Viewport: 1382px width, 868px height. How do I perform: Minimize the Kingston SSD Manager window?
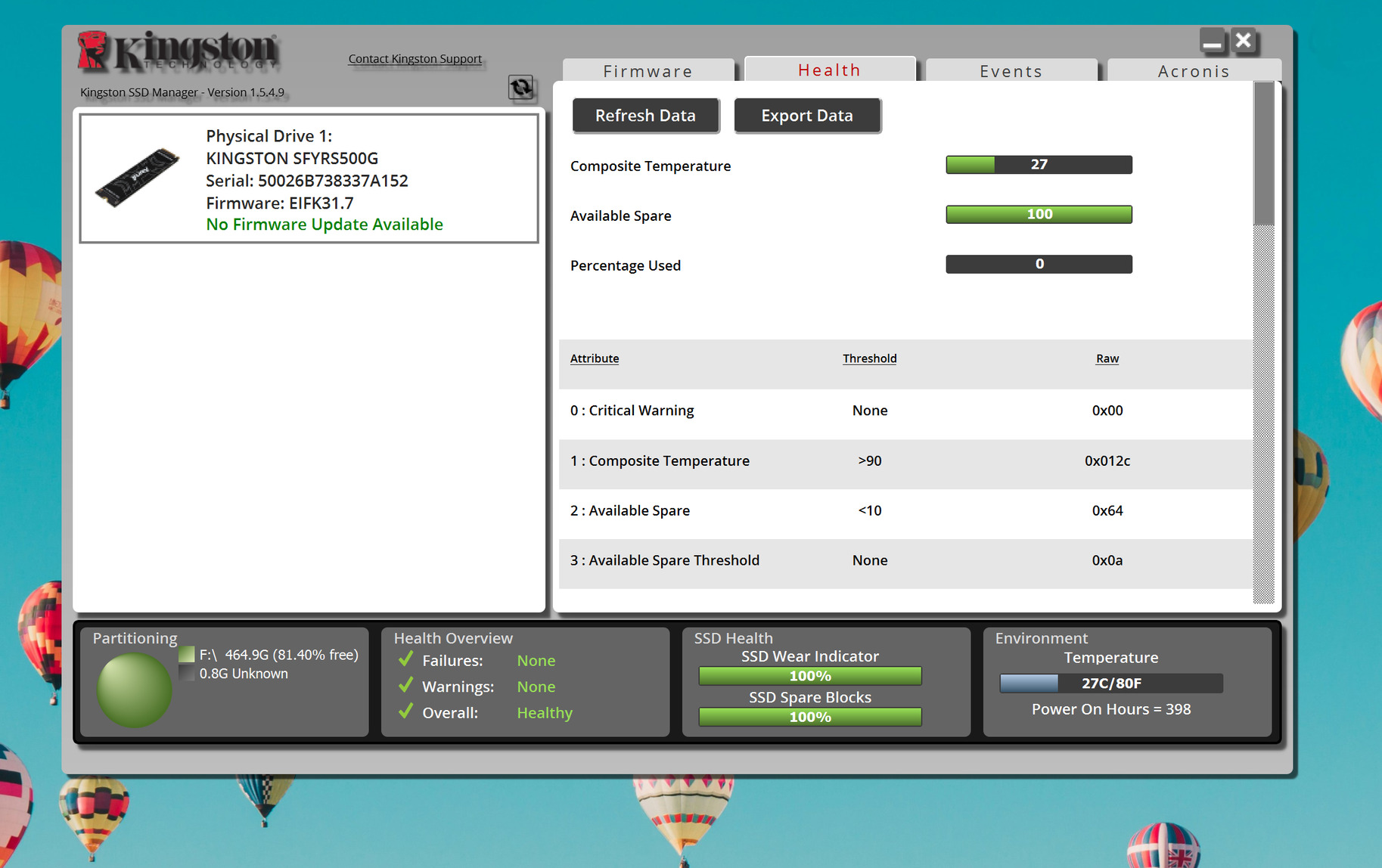tap(1212, 41)
